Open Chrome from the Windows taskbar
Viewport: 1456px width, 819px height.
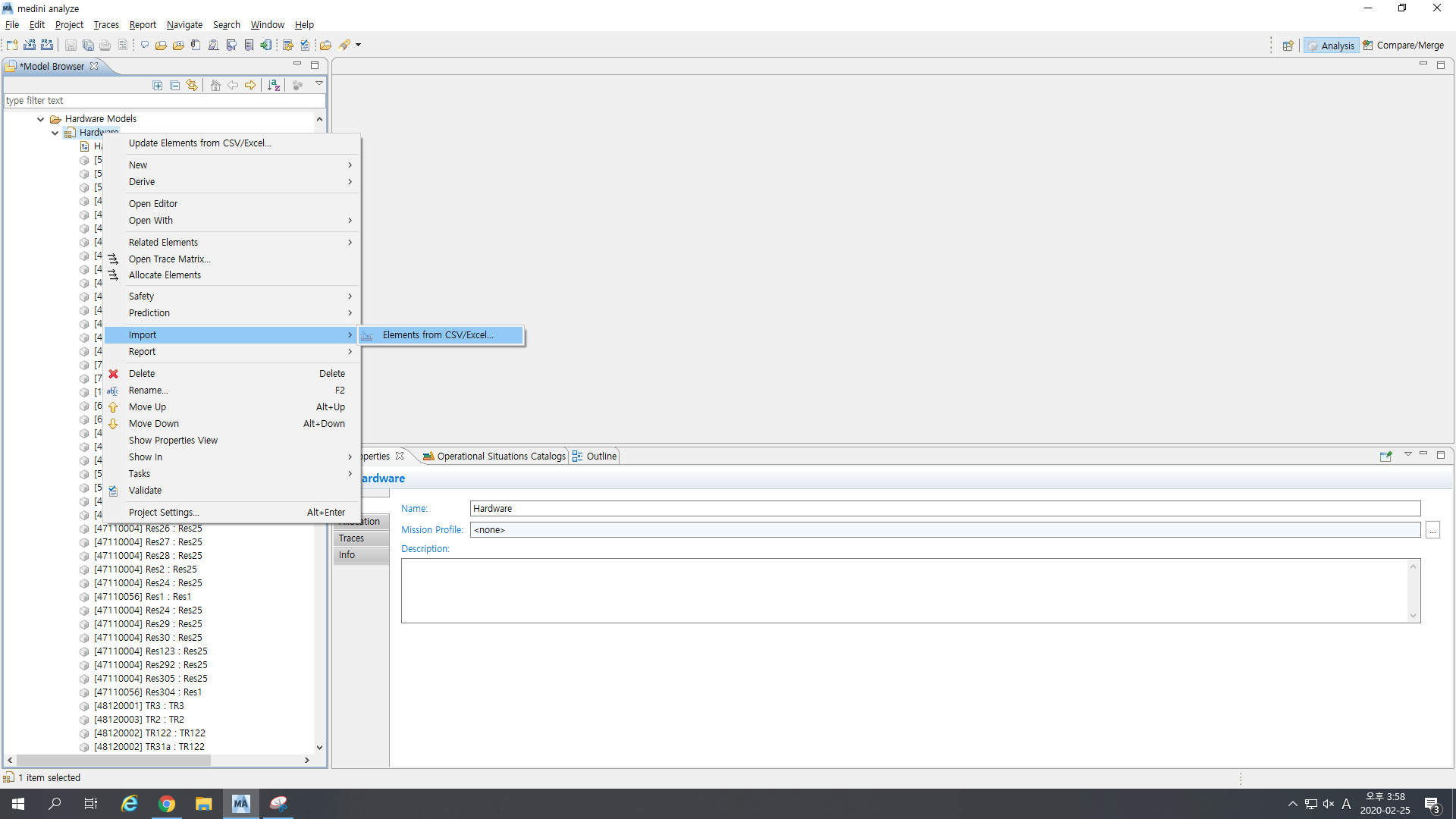pyautogui.click(x=167, y=804)
